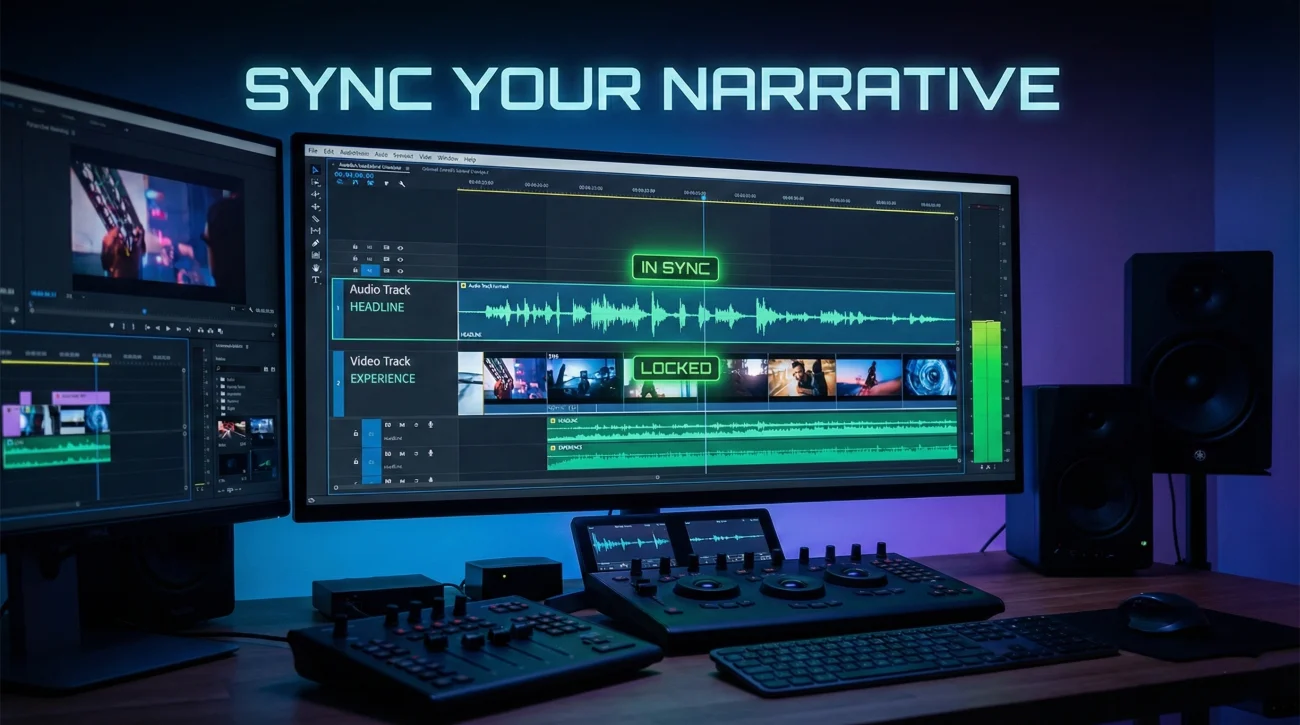The height and width of the screenshot is (725, 1300).
Task: Click the marker icon left of the wrench
Action: [387, 183]
